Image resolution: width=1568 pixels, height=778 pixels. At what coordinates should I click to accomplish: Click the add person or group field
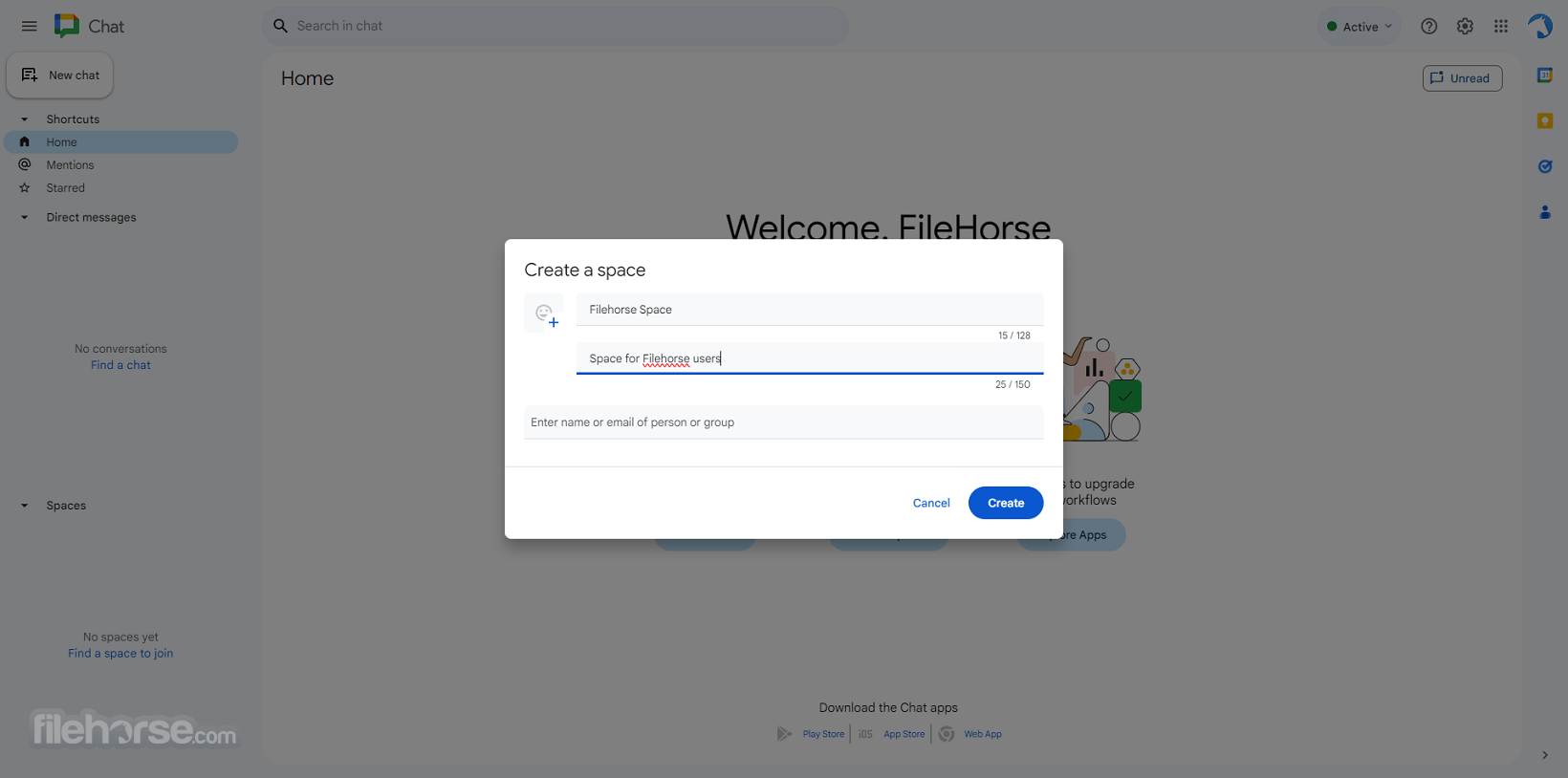(x=784, y=422)
